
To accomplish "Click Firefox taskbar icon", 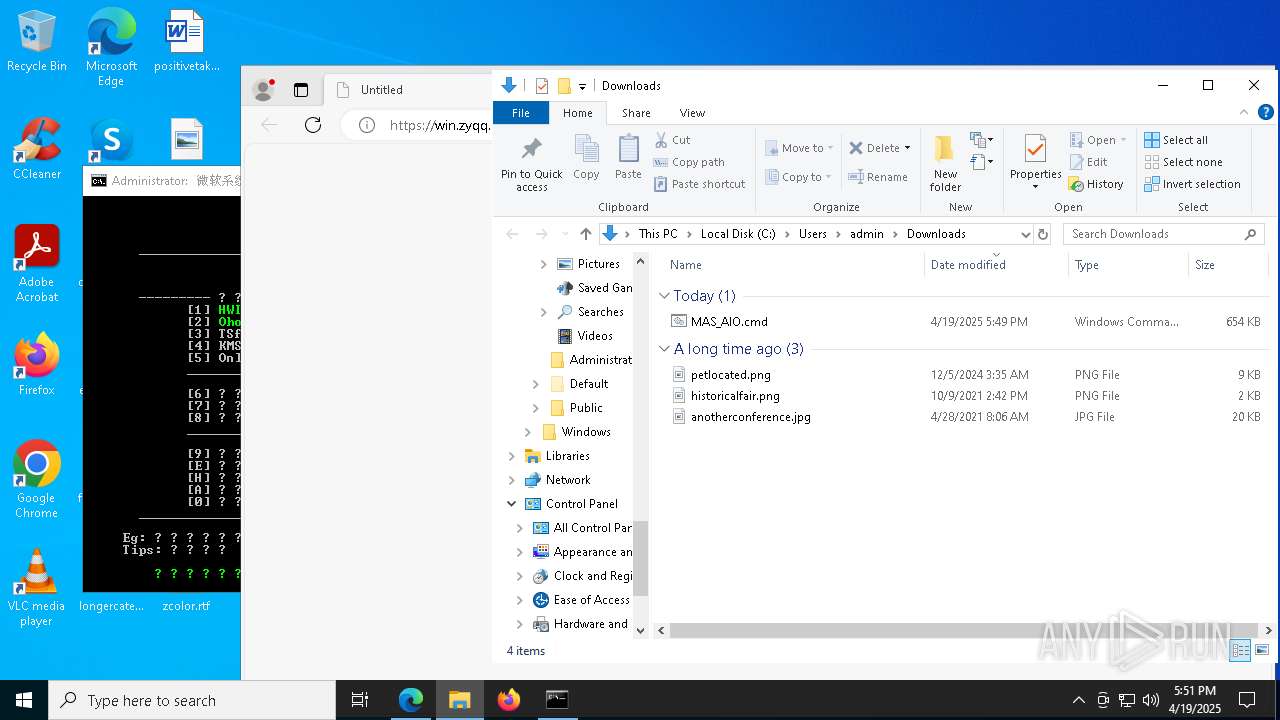I will [x=509, y=700].
